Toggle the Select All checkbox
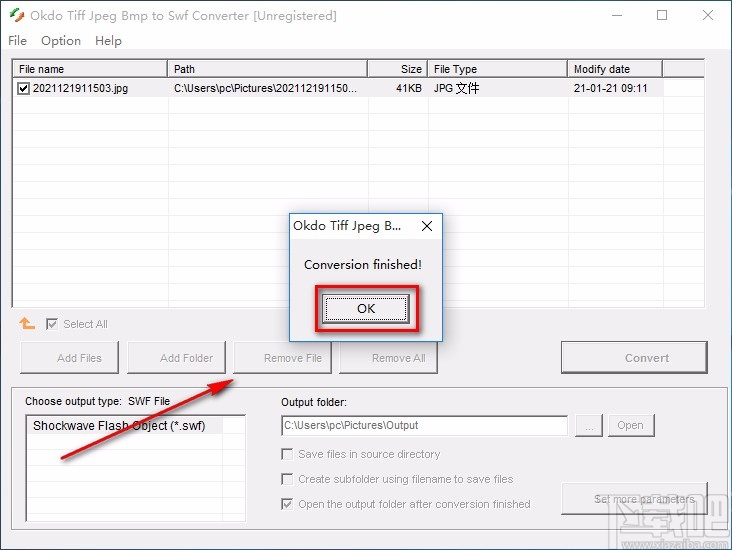This screenshot has width=732, height=550. [x=52, y=324]
